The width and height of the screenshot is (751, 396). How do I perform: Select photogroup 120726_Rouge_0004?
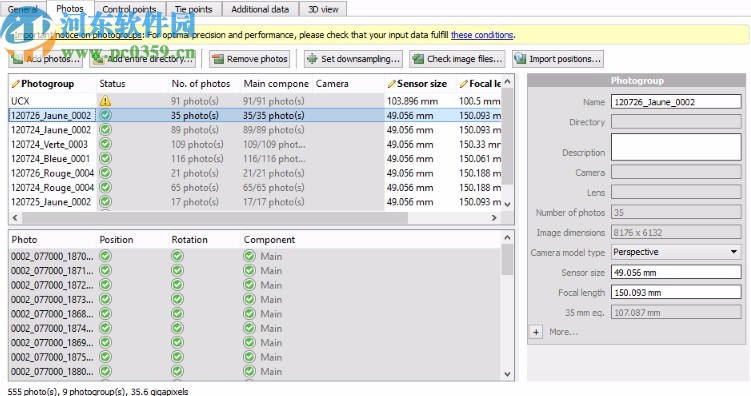pyautogui.click(x=255, y=173)
